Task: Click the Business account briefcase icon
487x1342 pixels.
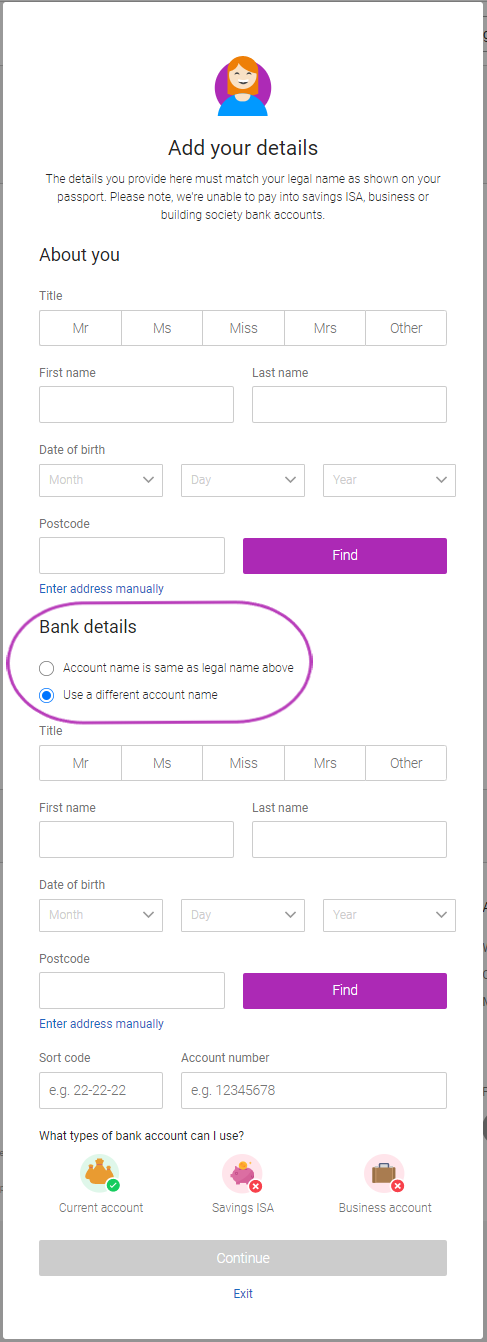Action: click(385, 1173)
